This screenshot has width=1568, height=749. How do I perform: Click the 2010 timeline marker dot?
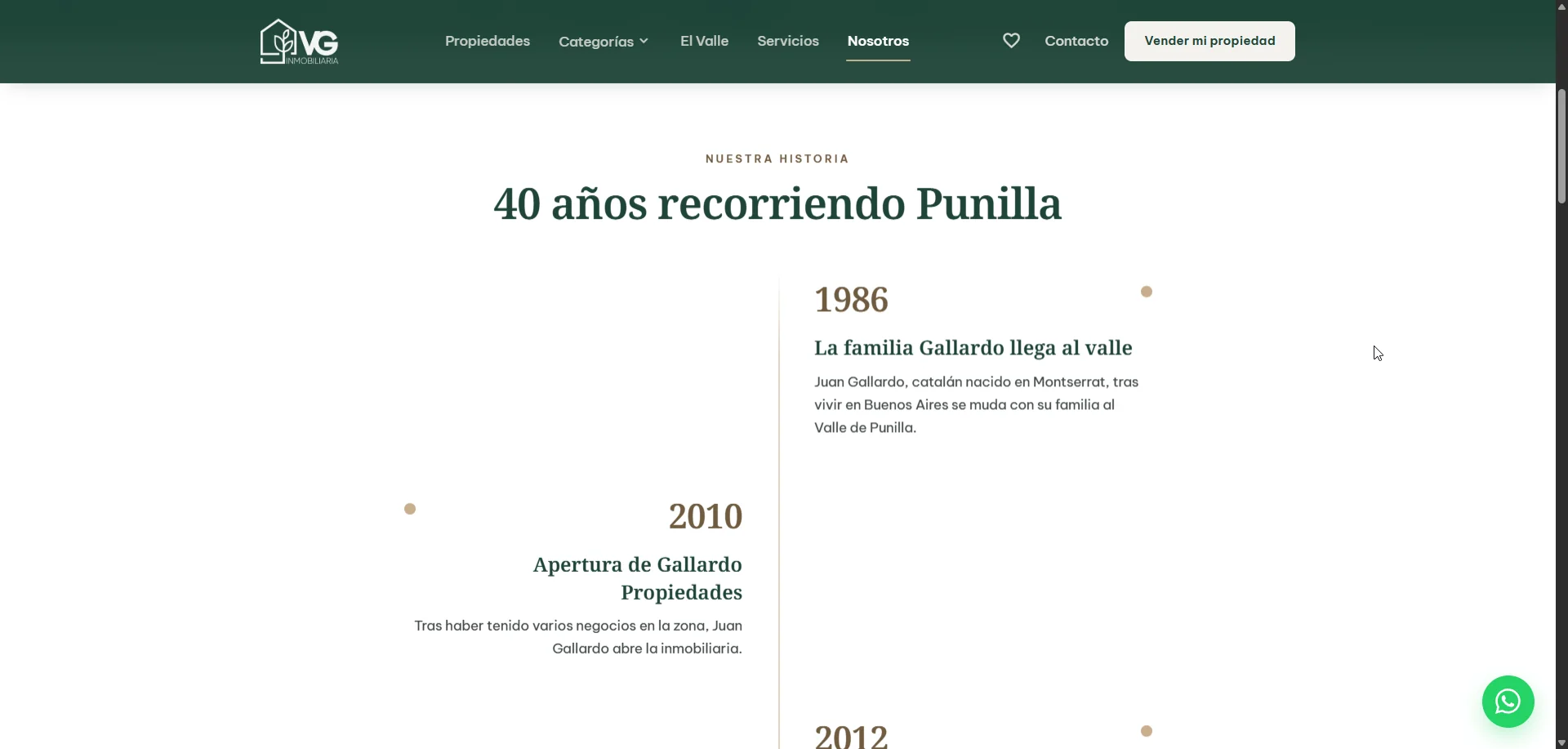[410, 509]
